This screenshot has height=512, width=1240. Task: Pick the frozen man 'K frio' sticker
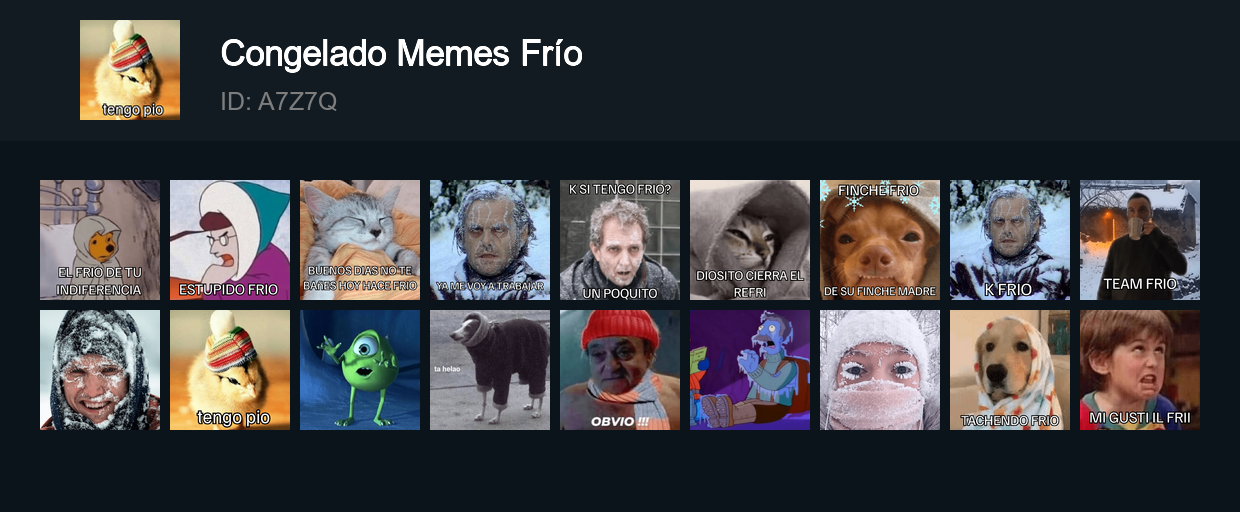(1010, 240)
